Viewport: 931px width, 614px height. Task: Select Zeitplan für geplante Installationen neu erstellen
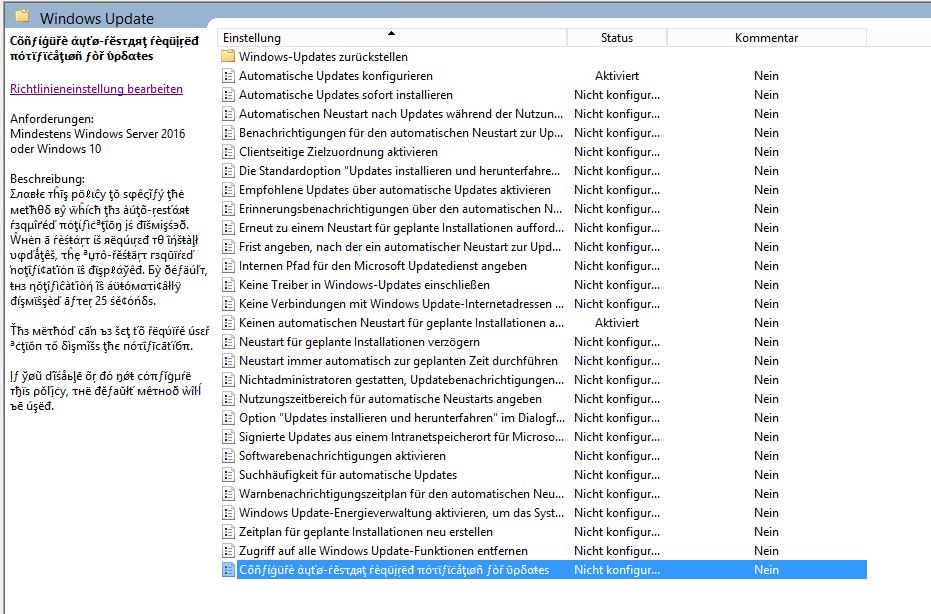366,532
